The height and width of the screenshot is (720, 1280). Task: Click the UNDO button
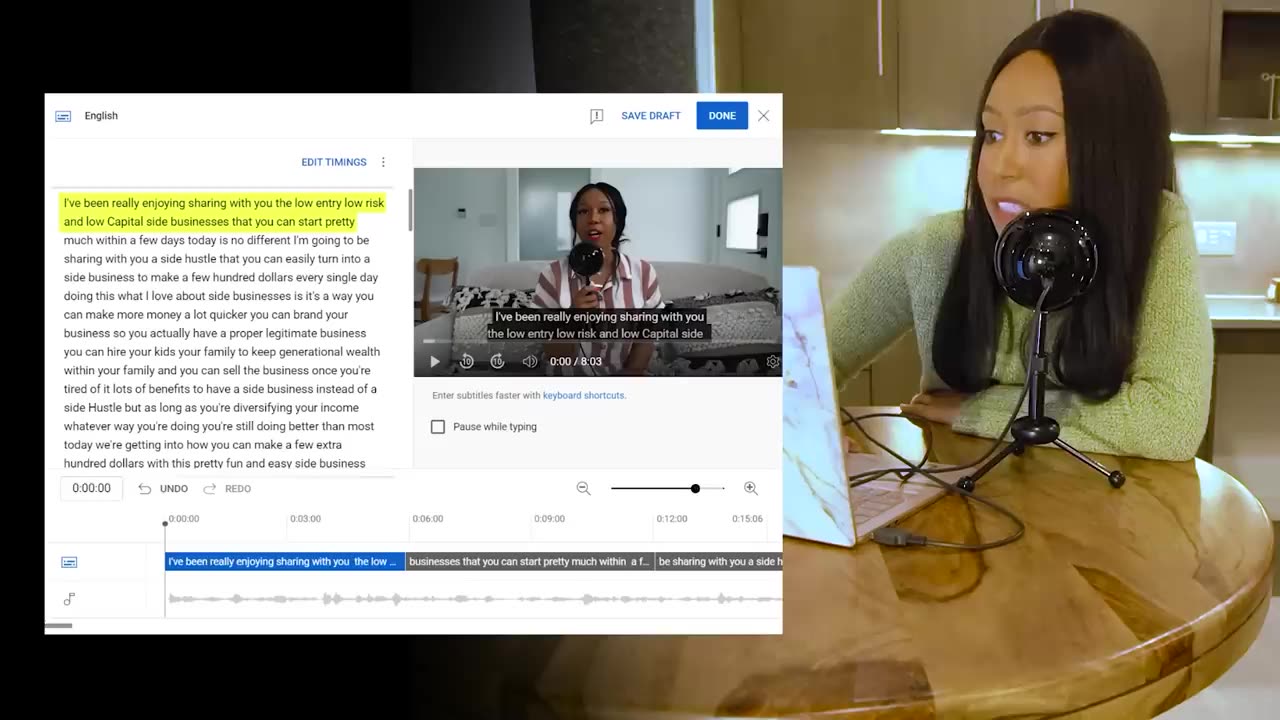pos(163,489)
